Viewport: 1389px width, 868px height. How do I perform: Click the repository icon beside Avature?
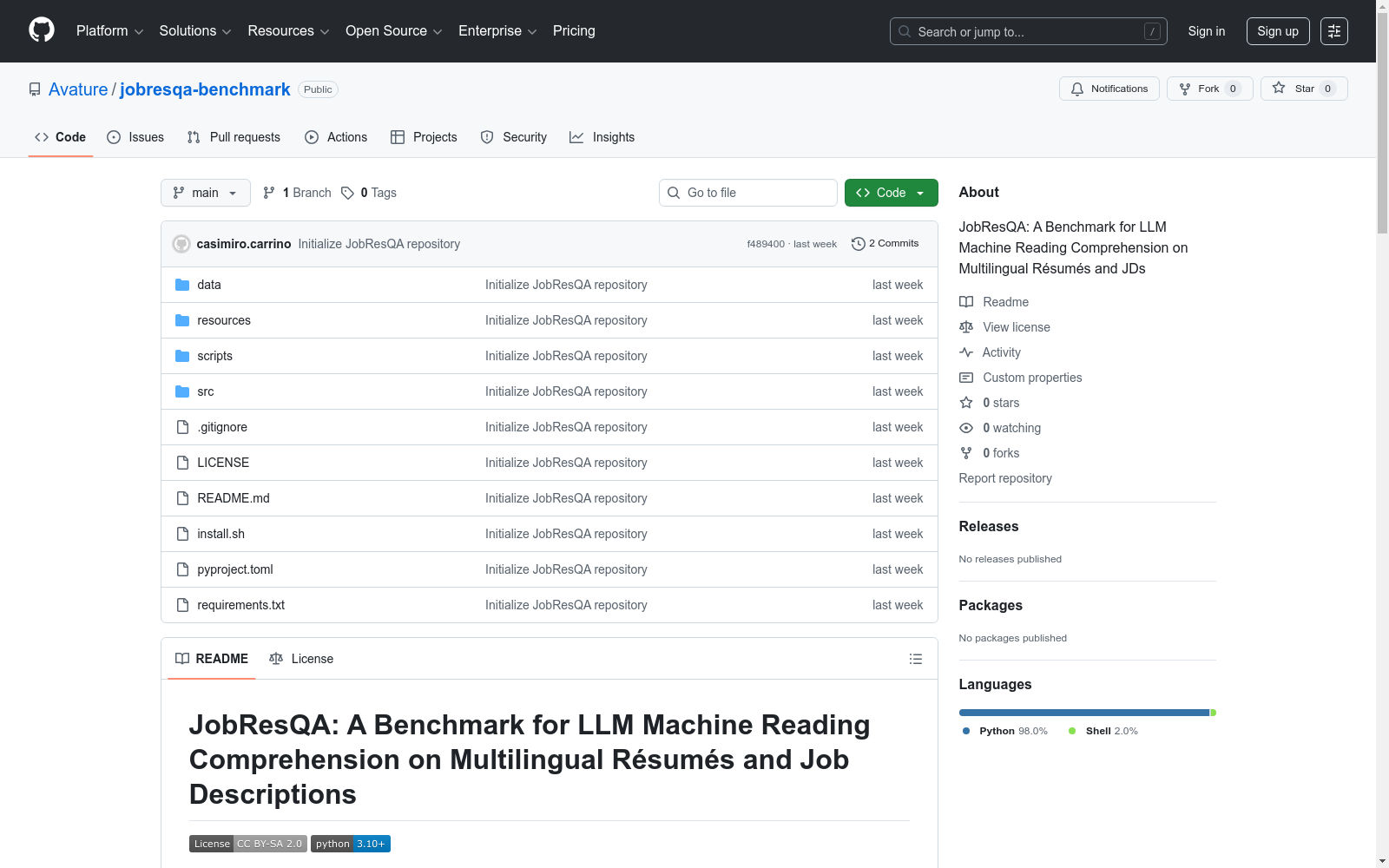[35, 89]
